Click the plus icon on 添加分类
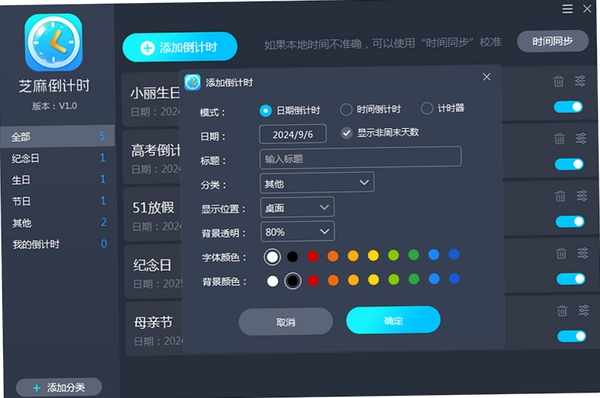Viewport: 600px width, 398px height. tap(36, 388)
